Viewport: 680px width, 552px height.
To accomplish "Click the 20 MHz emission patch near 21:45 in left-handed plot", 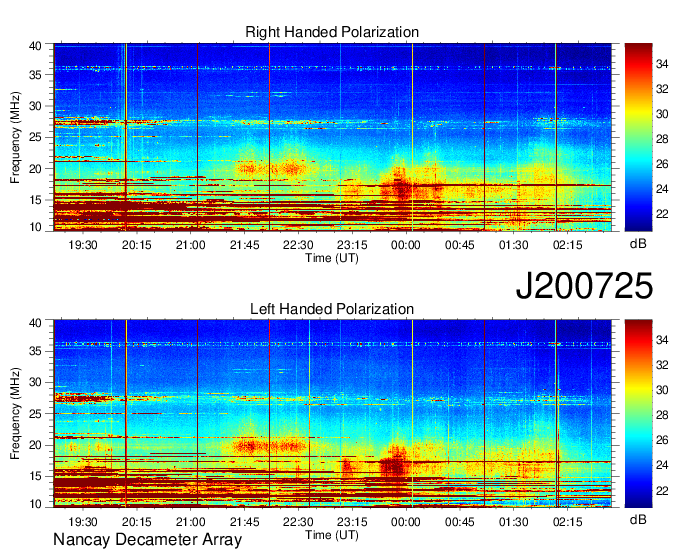I will [250, 446].
